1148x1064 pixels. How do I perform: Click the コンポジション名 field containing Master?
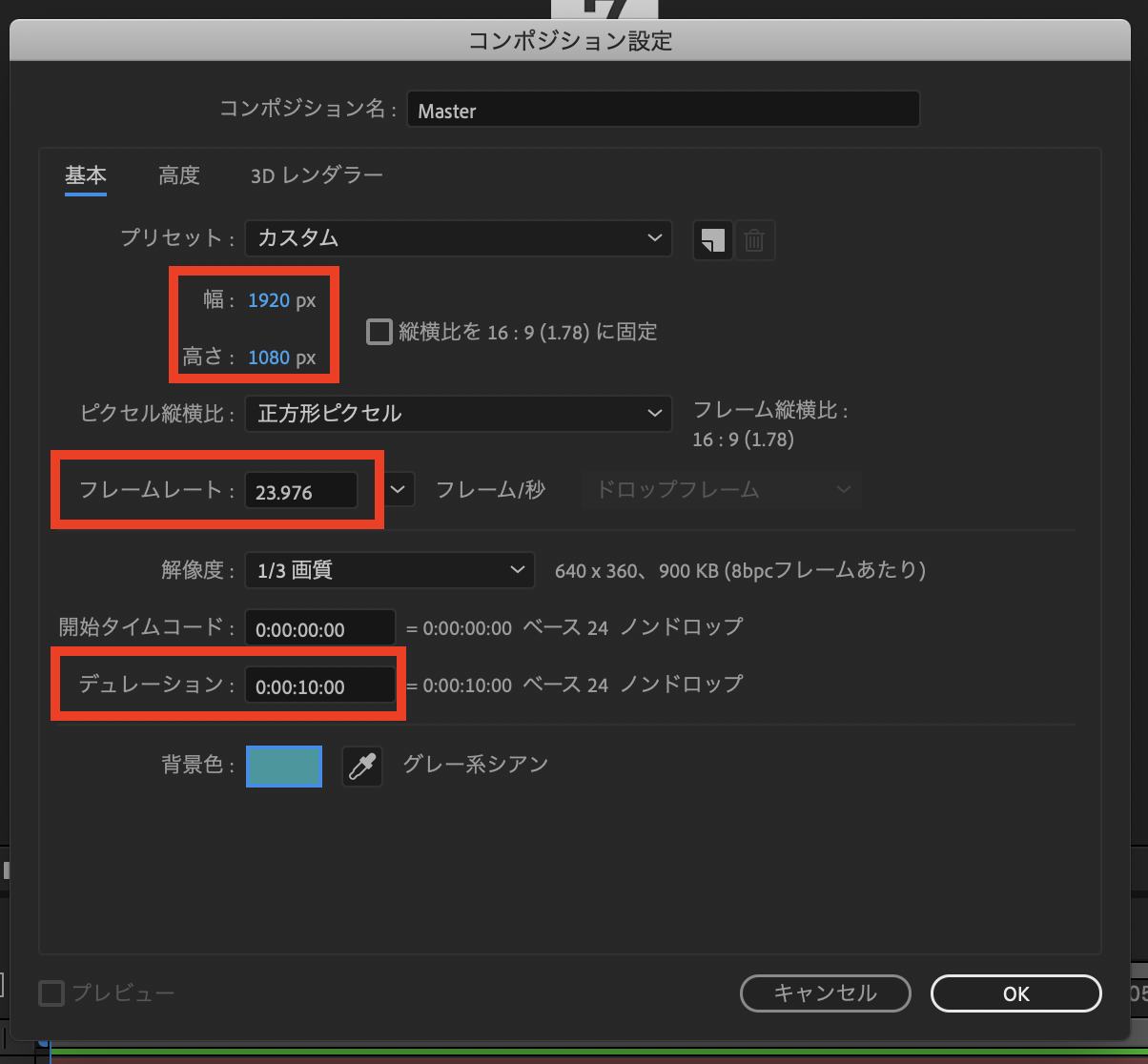click(x=663, y=110)
